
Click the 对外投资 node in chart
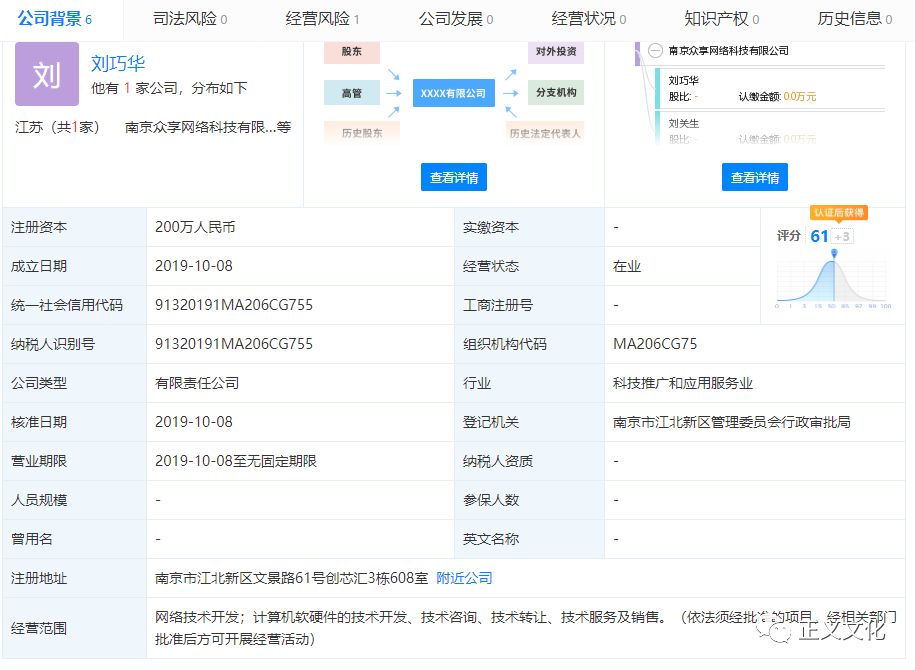coord(556,52)
